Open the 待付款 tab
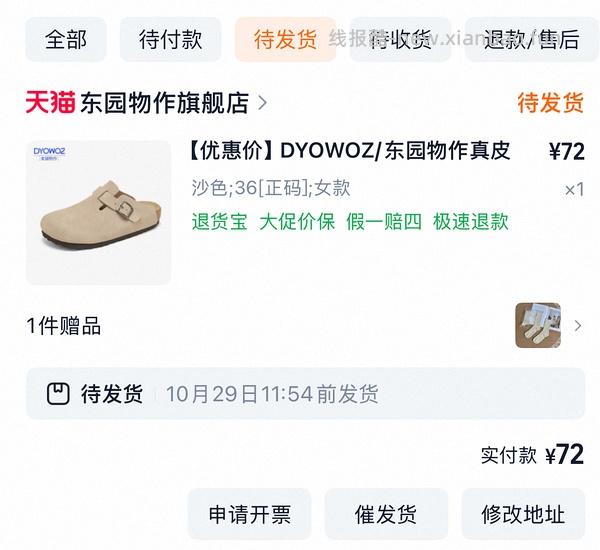 tap(171, 39)
